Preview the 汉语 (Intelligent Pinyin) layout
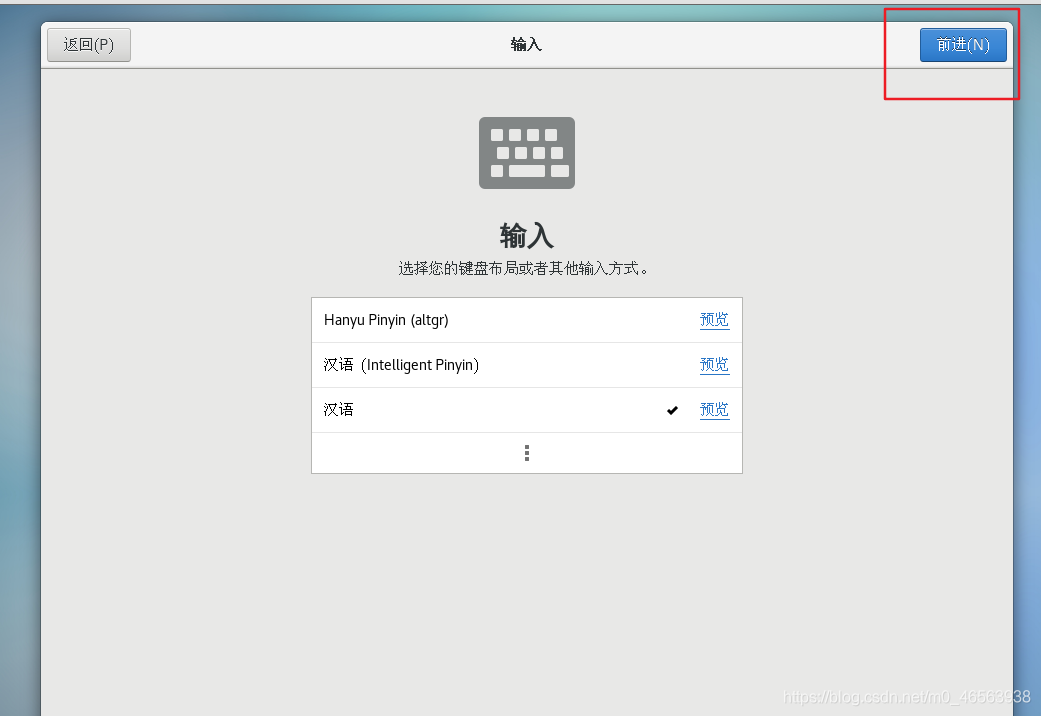The height and width of the screenshot is (716, 1041). pos(714,364)
